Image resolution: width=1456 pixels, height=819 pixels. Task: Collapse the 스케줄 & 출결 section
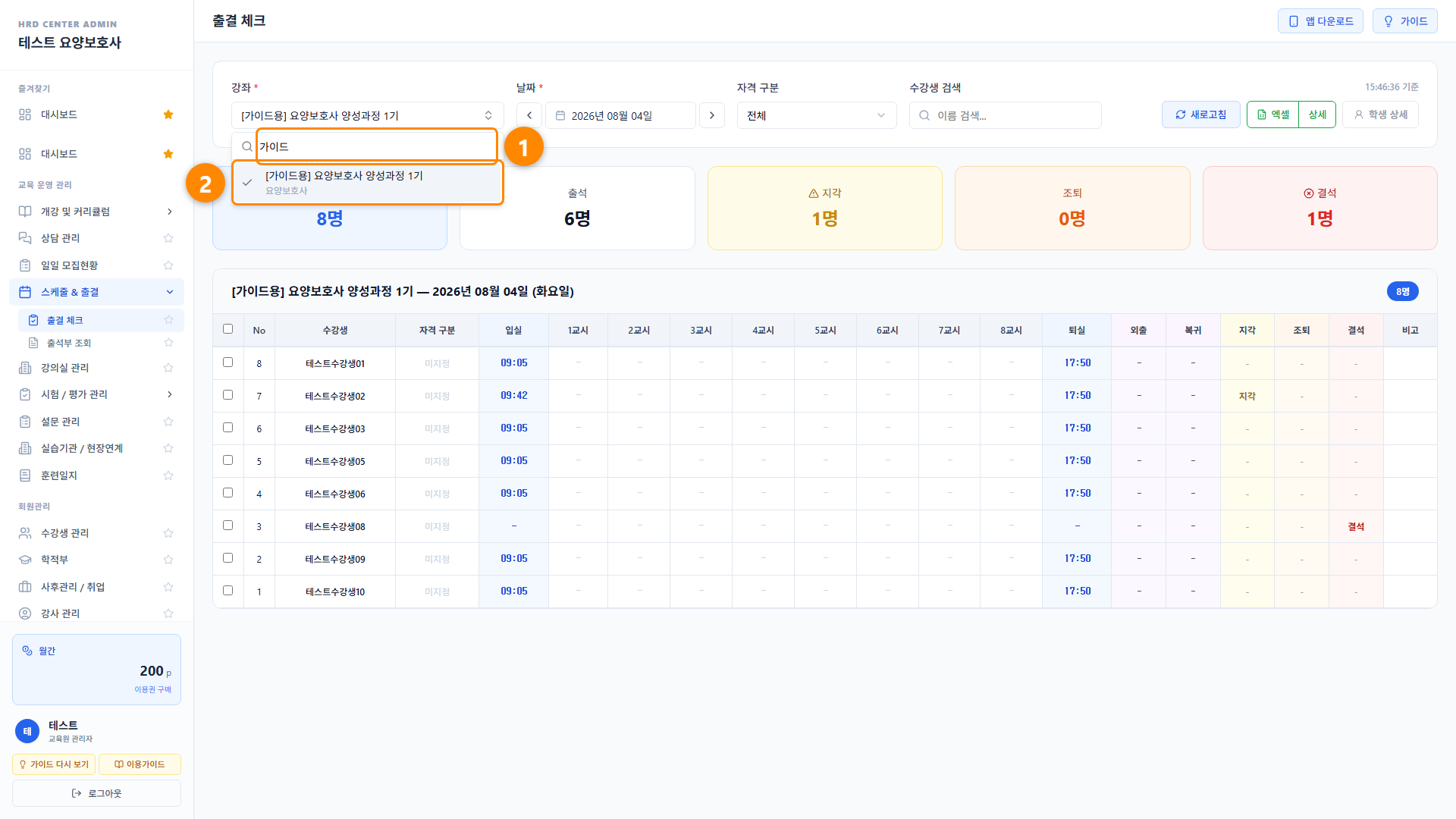(170, 292)
